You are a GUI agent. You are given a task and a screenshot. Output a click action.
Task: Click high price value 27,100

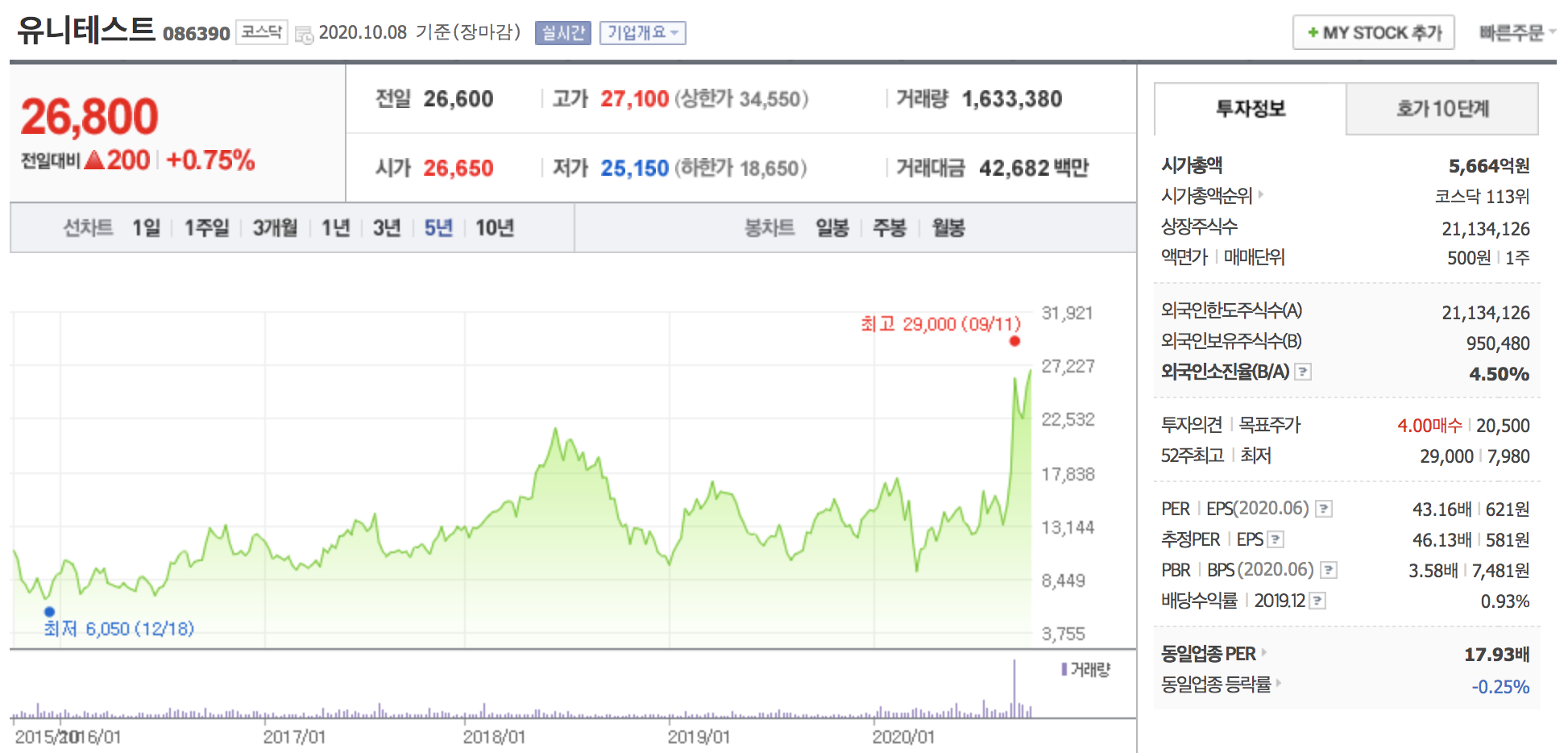pos(634,99)
